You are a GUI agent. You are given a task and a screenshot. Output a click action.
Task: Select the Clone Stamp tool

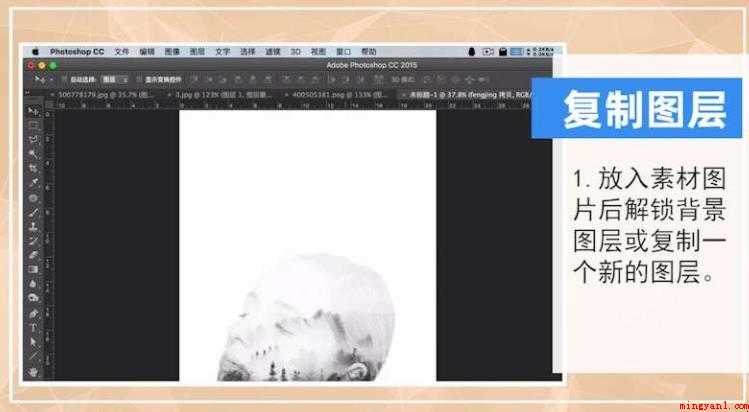click(34, 226)
